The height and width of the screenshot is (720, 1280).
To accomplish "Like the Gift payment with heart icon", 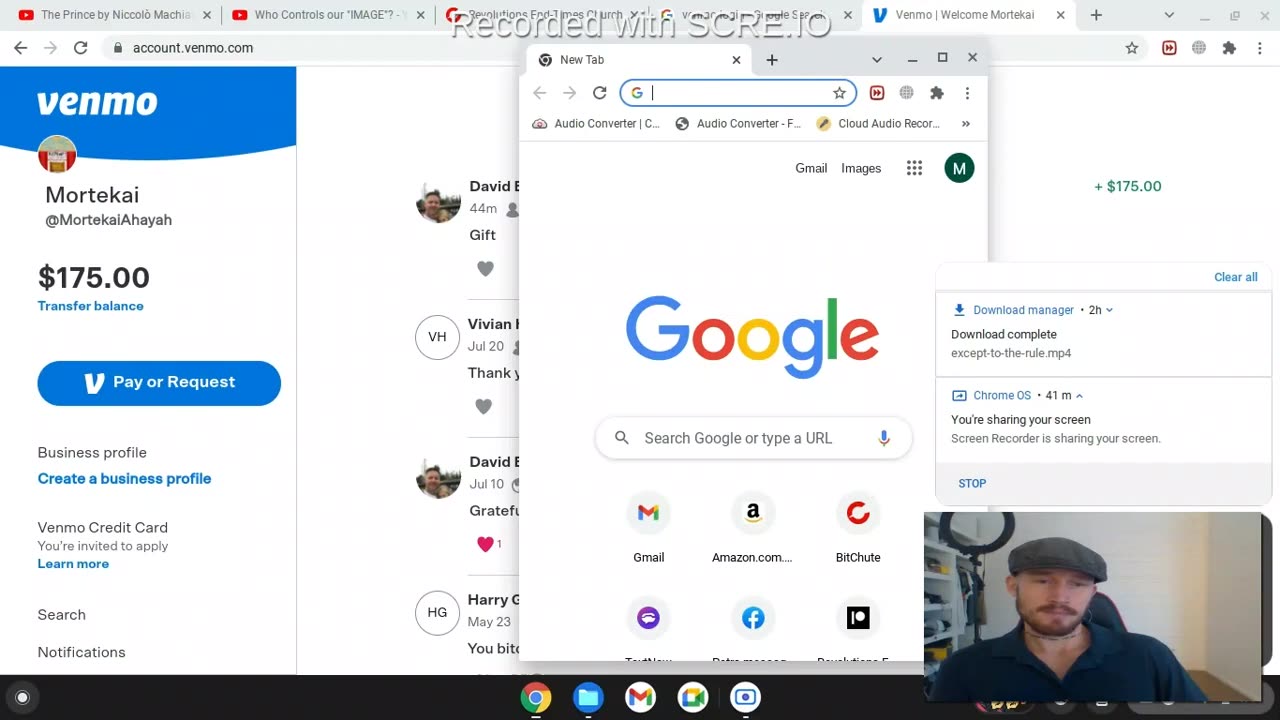I will click(x=485, y=268).
